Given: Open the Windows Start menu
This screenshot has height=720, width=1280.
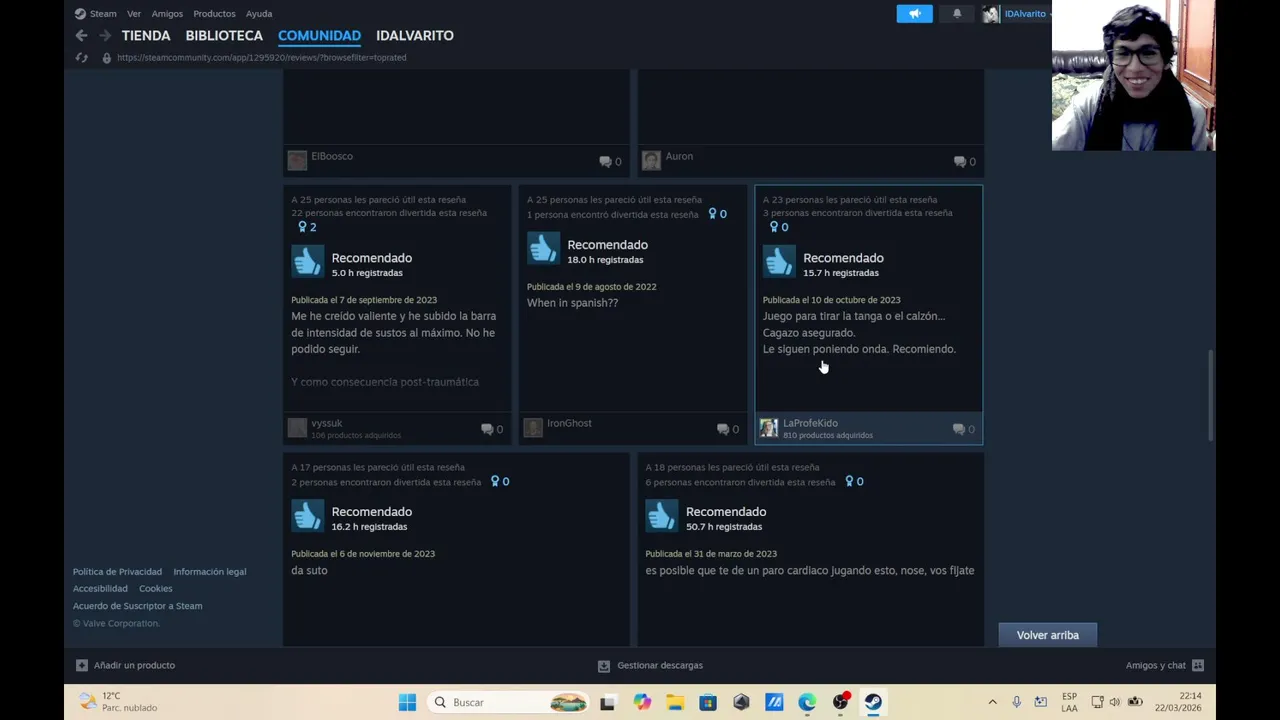Looking at the screenshot, I should click(407, 702).
